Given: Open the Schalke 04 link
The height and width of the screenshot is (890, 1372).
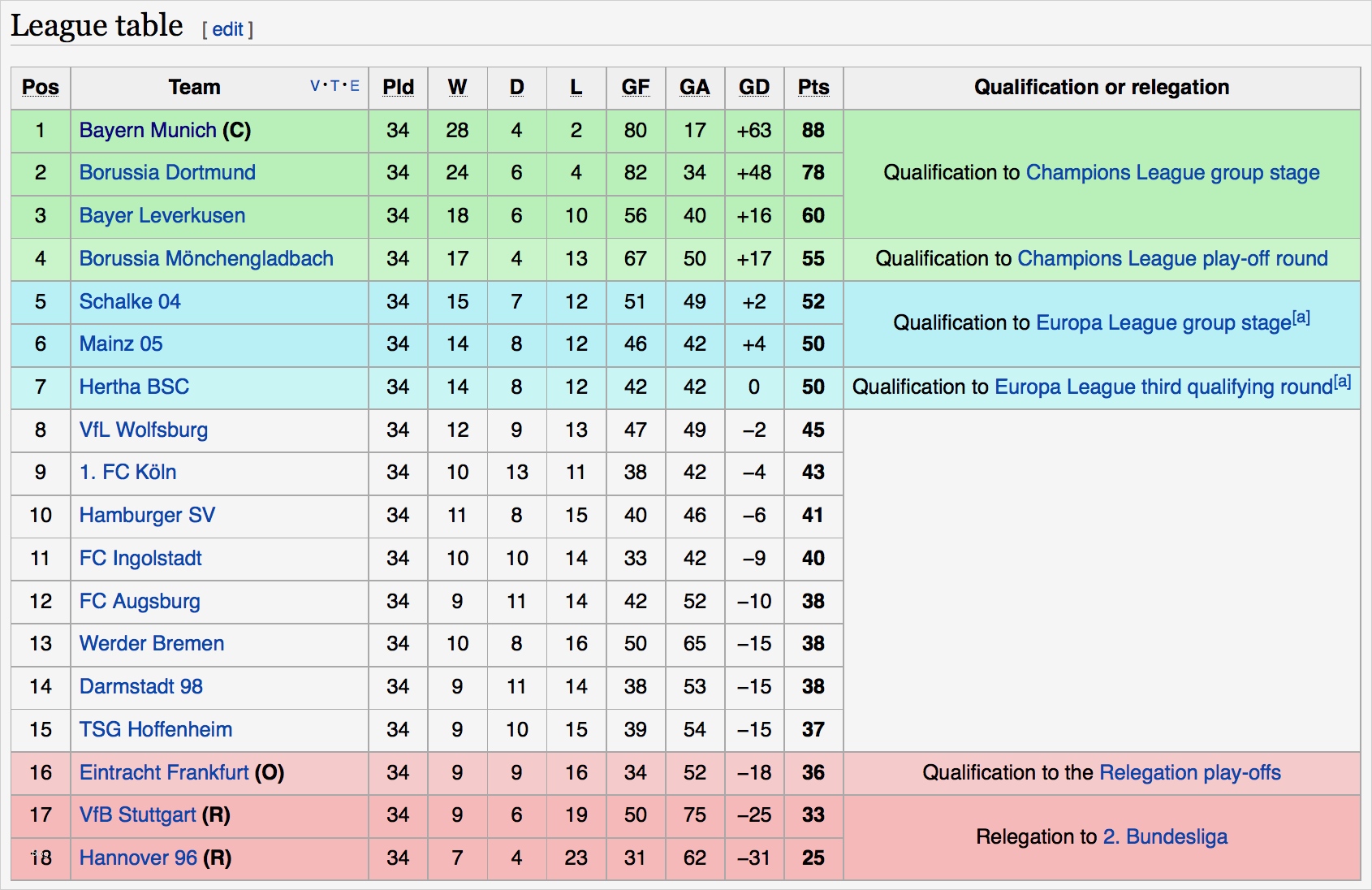Looking at the screenshot, I should (x=130, y=301).
